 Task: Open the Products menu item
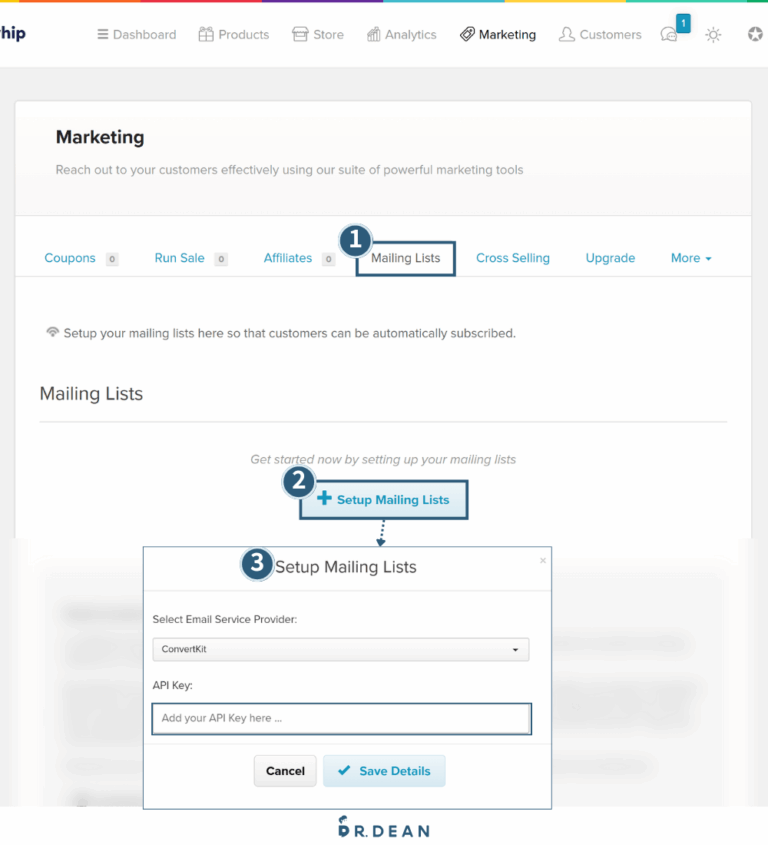[x=233, y=35]
